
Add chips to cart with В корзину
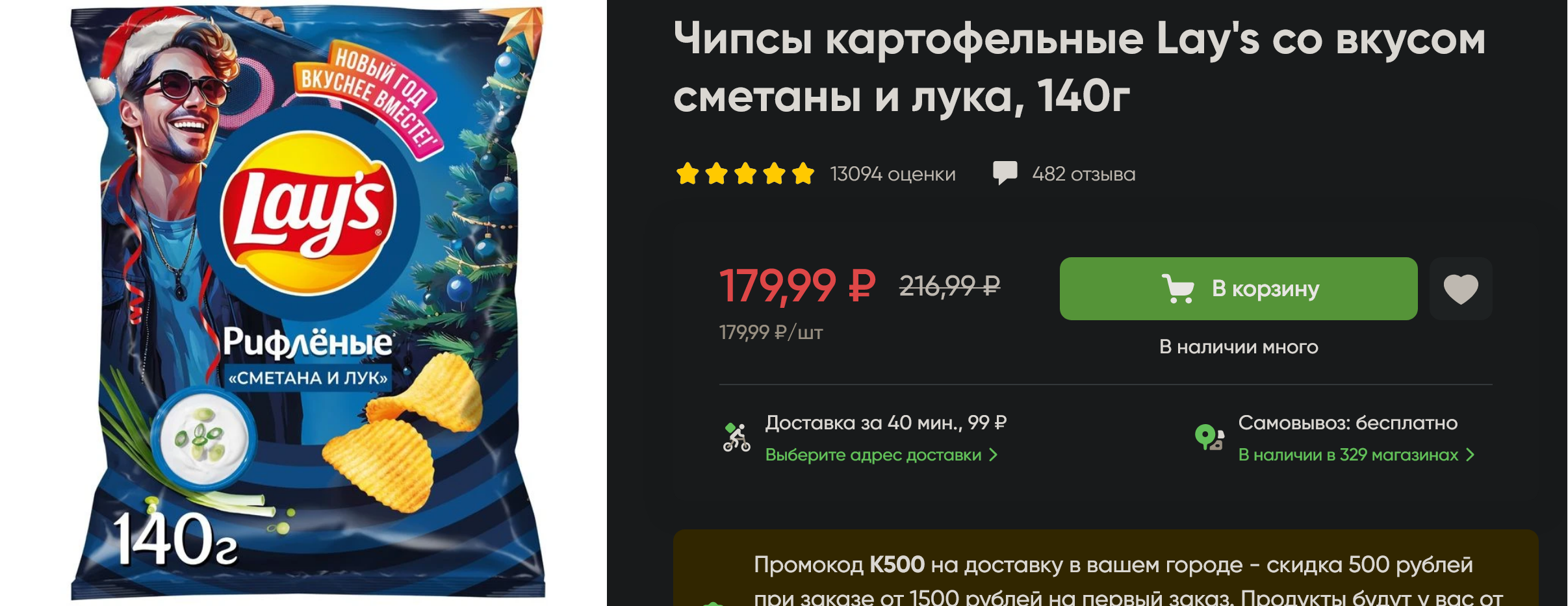coord(1239,288)
